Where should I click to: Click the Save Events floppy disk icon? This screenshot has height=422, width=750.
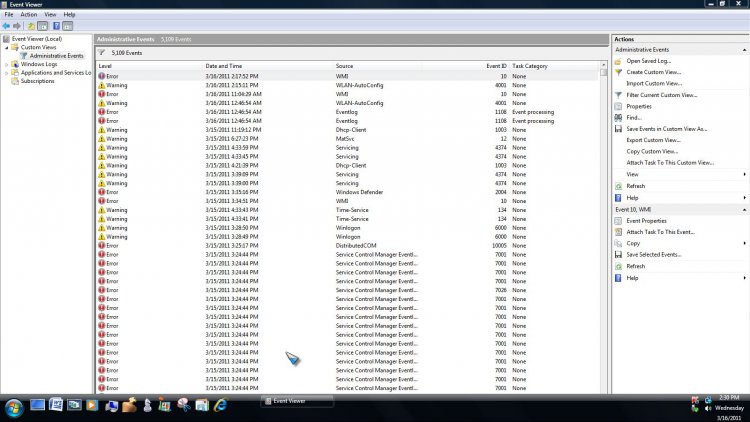[x=618, y=129]
